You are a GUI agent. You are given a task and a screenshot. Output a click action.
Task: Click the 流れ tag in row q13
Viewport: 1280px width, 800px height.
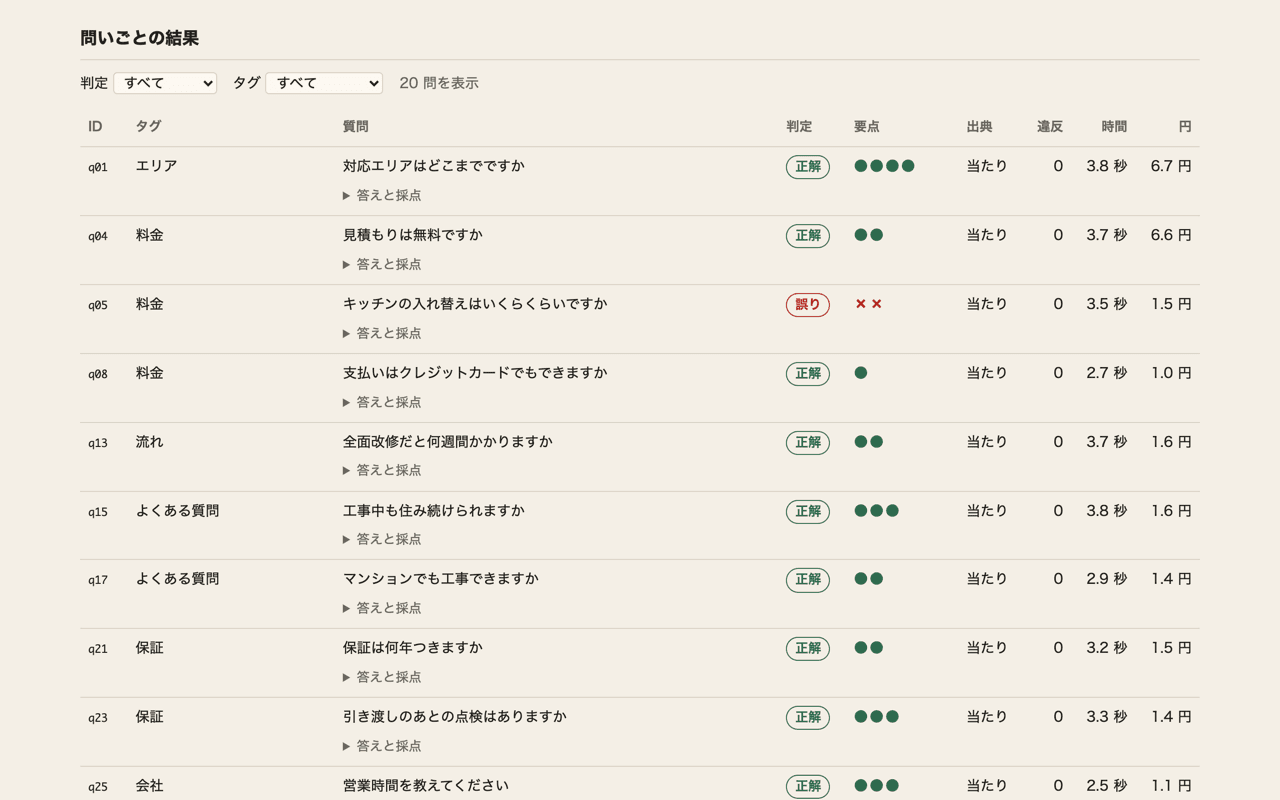coord(150,442)
